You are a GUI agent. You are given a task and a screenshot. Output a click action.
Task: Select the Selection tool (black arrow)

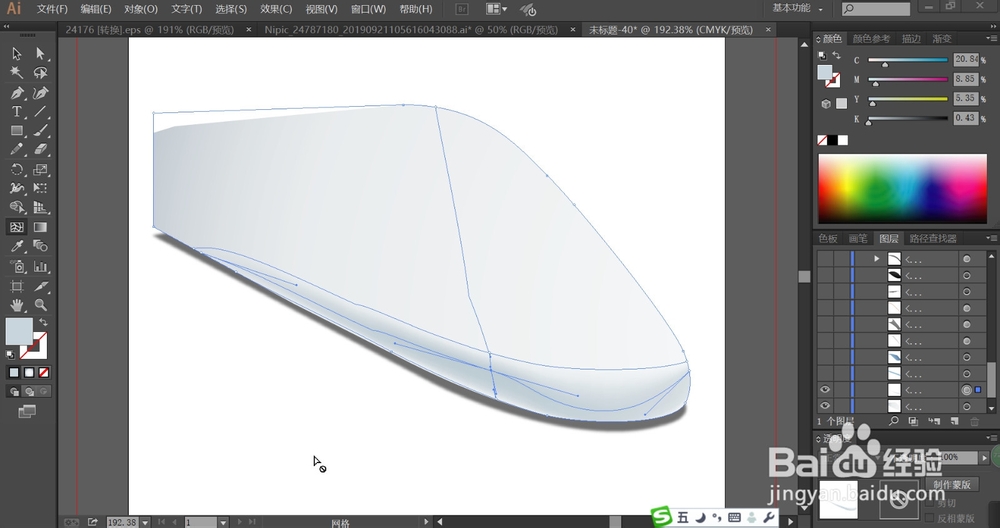(17, 54)
